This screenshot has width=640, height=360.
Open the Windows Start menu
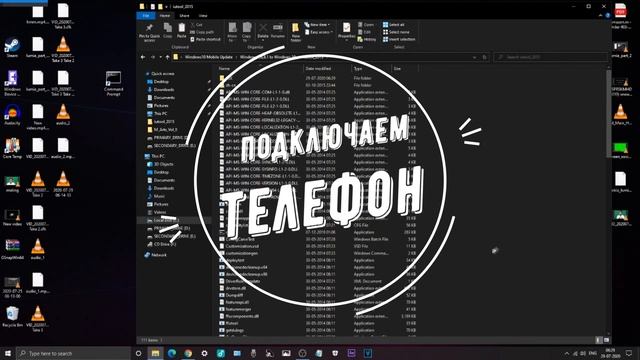coord(8,353)
